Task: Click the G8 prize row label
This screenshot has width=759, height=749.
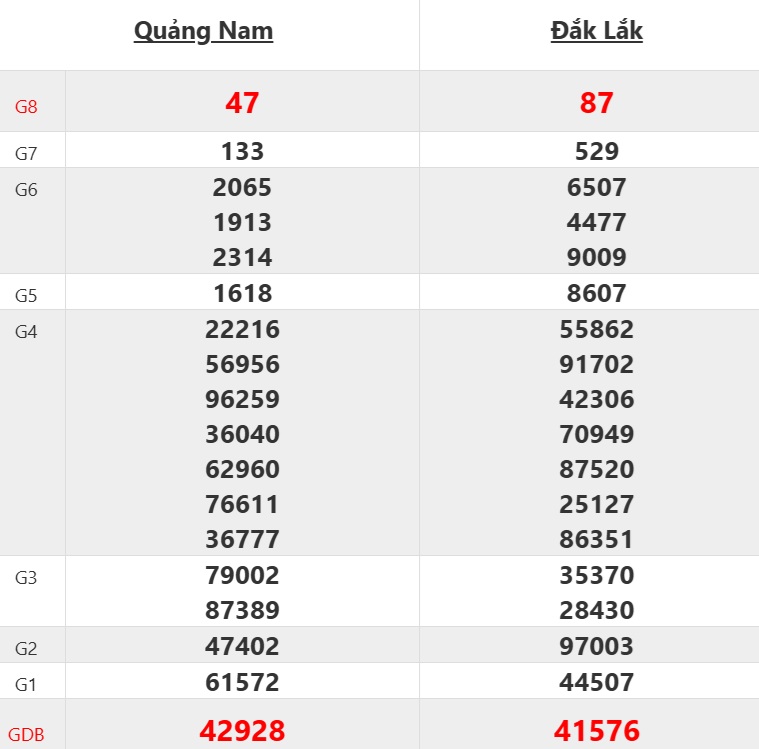Action: click(x=27, y=106)
